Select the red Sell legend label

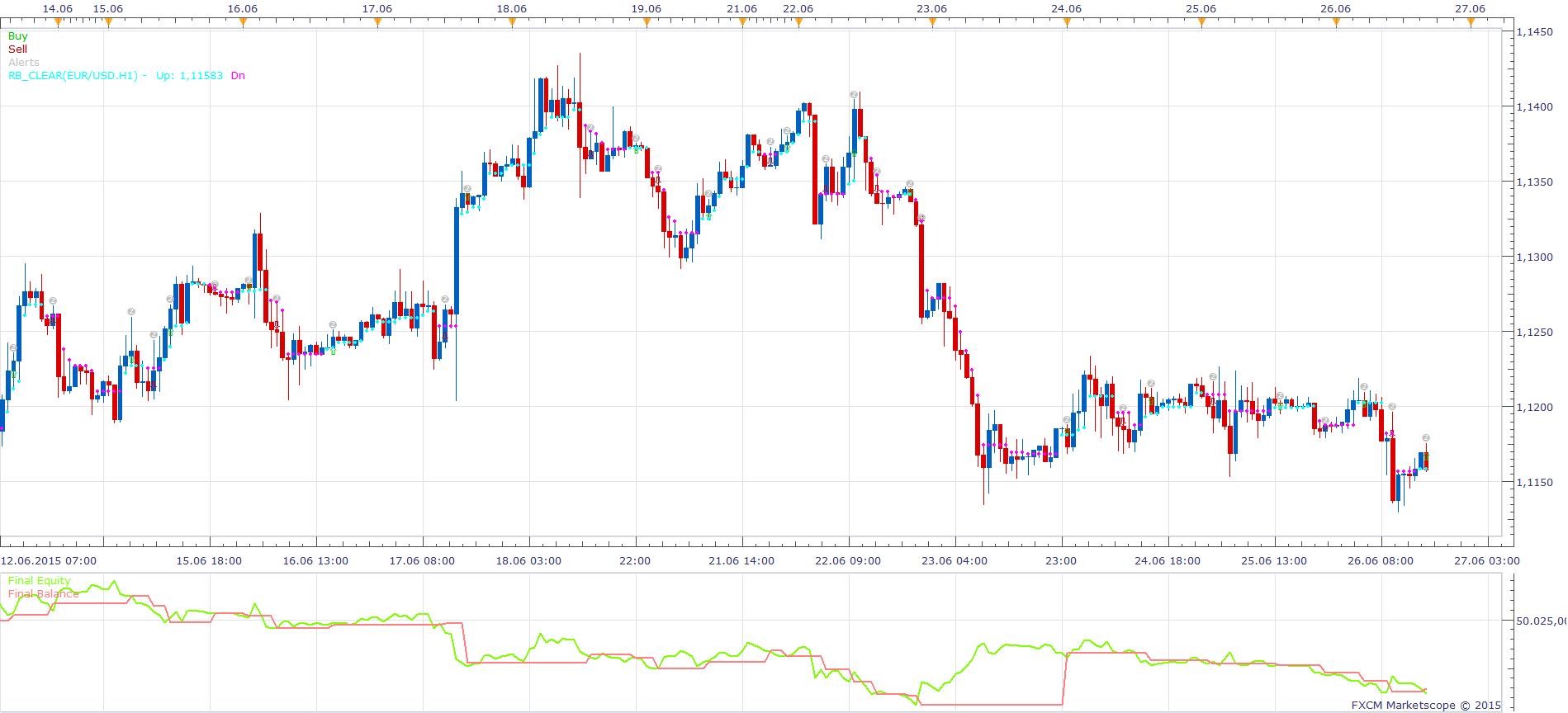[x=17, y=50]
